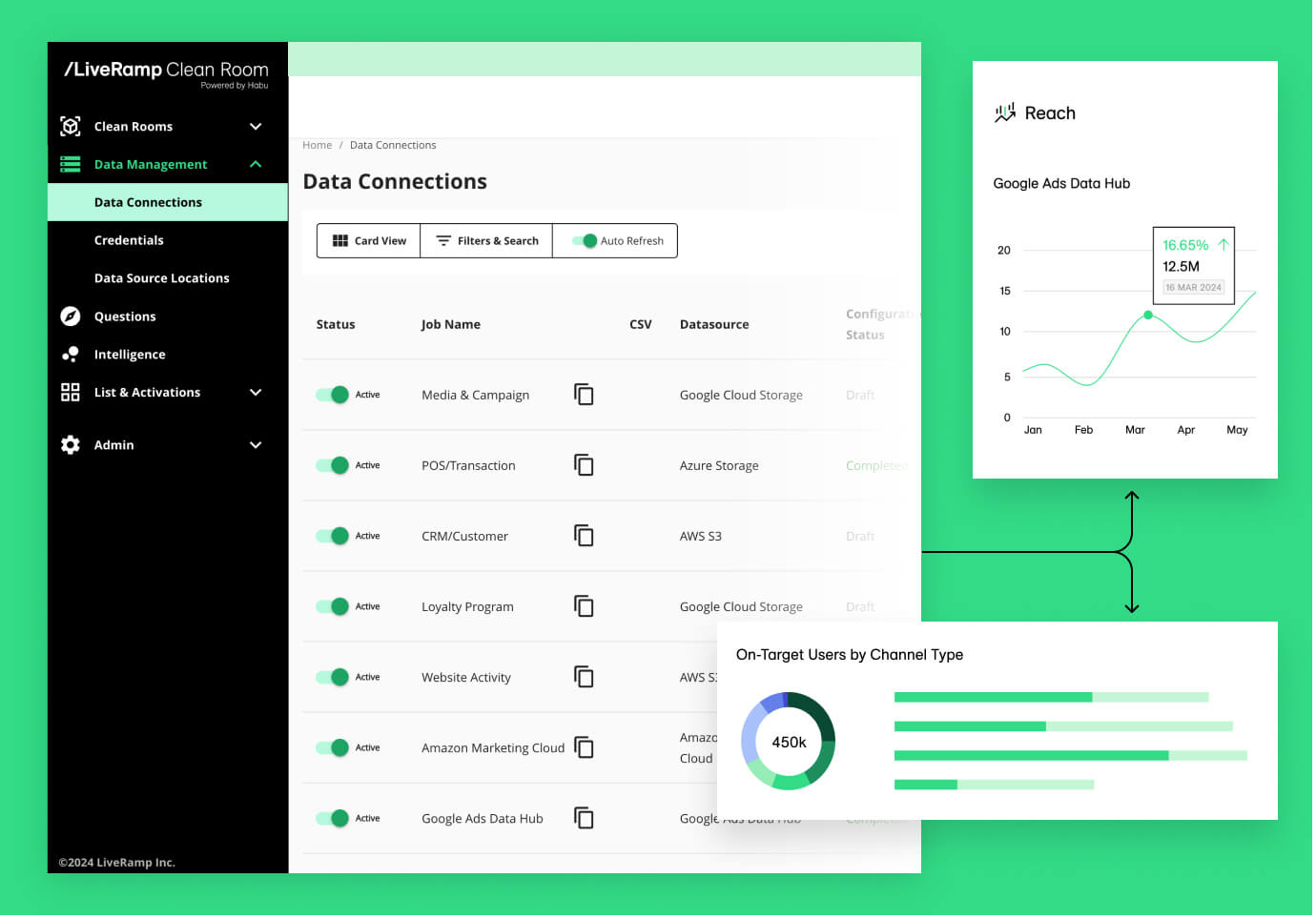Viewport: 1316px width, 919px height.
Task: Sort by the Job Name column header
Action: 451,325
